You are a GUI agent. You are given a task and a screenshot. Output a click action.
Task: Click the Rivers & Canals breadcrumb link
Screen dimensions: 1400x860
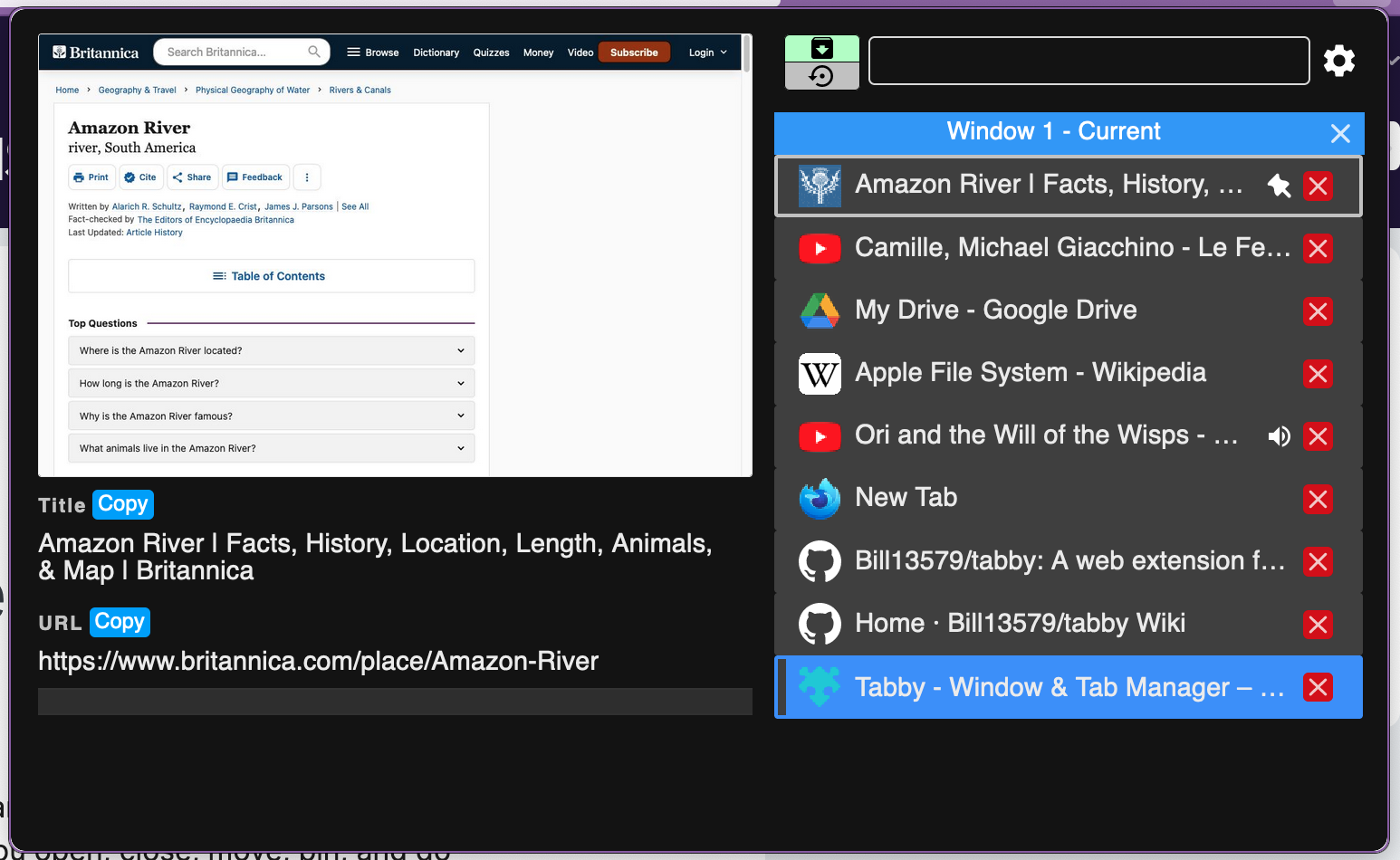(360, 90)
